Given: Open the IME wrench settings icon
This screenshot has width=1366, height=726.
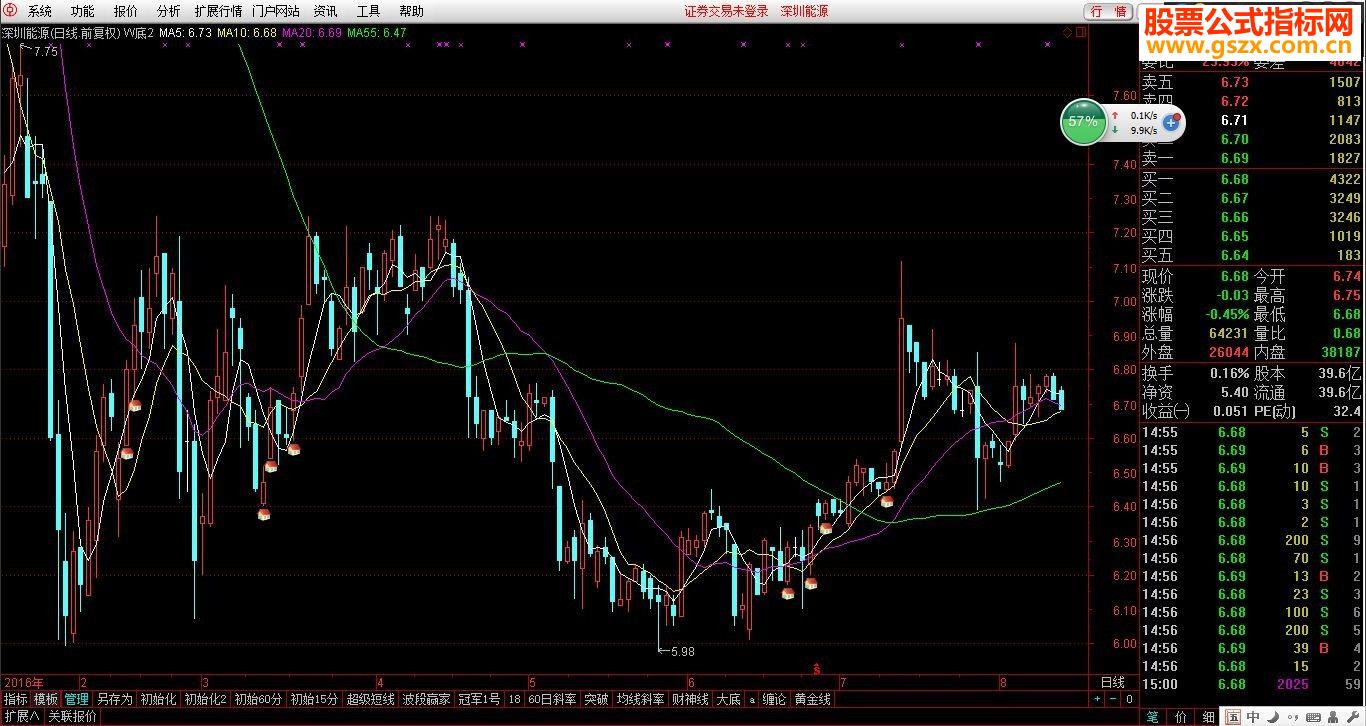Looking at the screenshot, I should coord(1354,717).
